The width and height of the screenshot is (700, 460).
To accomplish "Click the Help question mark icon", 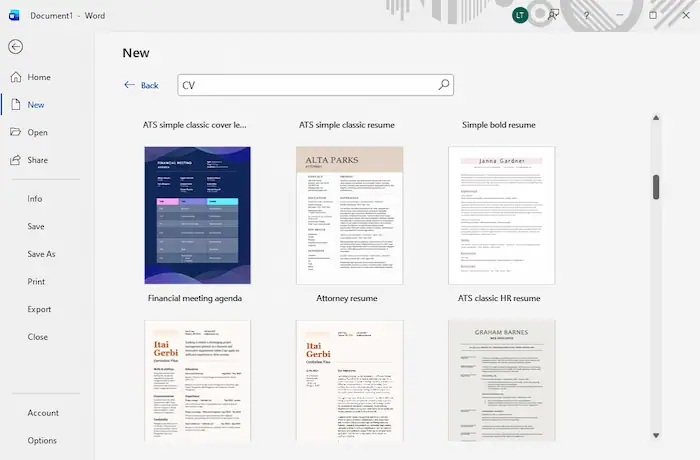I will (587, 15).
